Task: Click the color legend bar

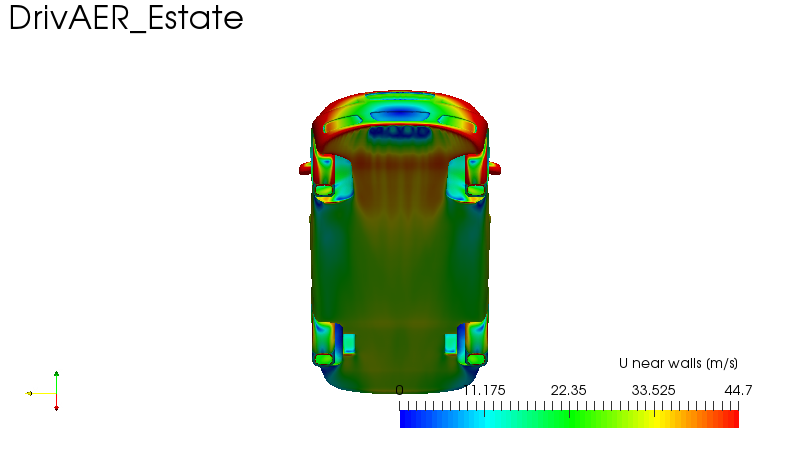Action: [569, 419]
